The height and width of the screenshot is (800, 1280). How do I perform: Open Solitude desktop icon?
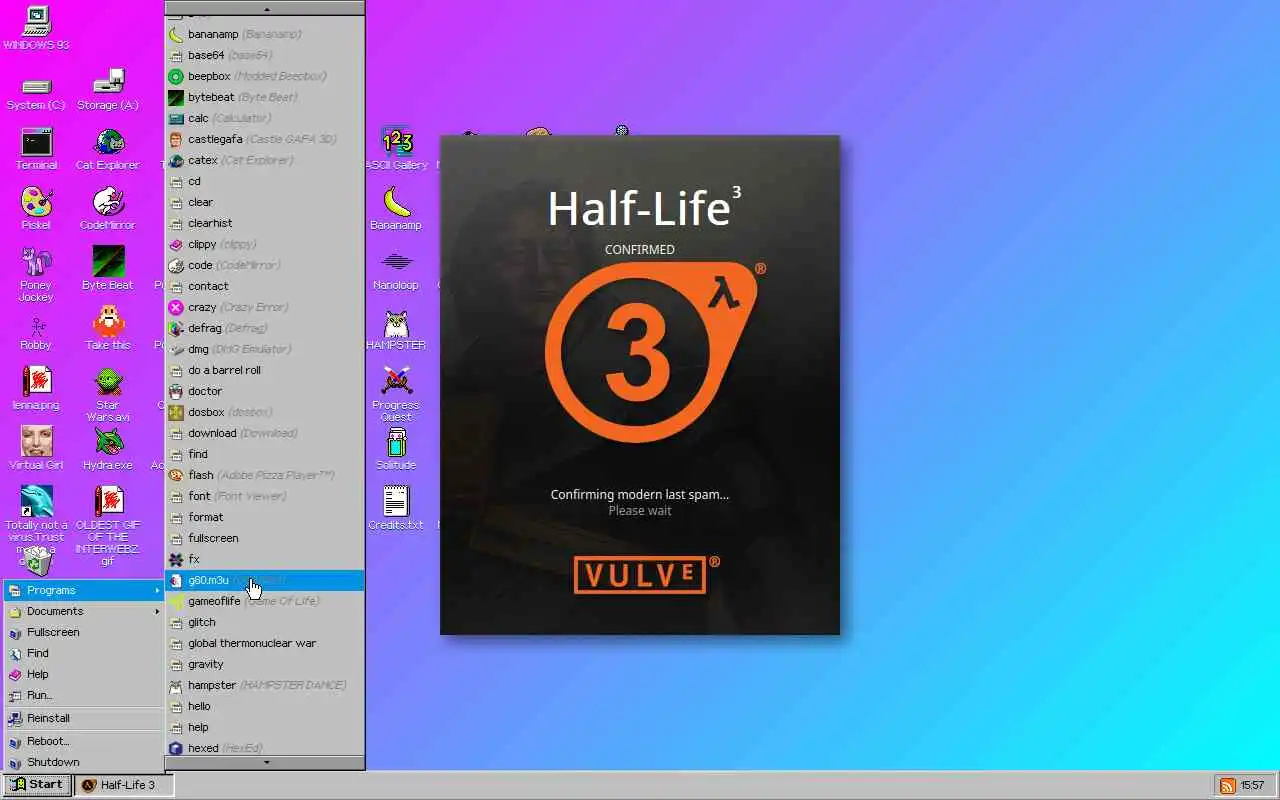pyautogui.click(x=397, y=450)
